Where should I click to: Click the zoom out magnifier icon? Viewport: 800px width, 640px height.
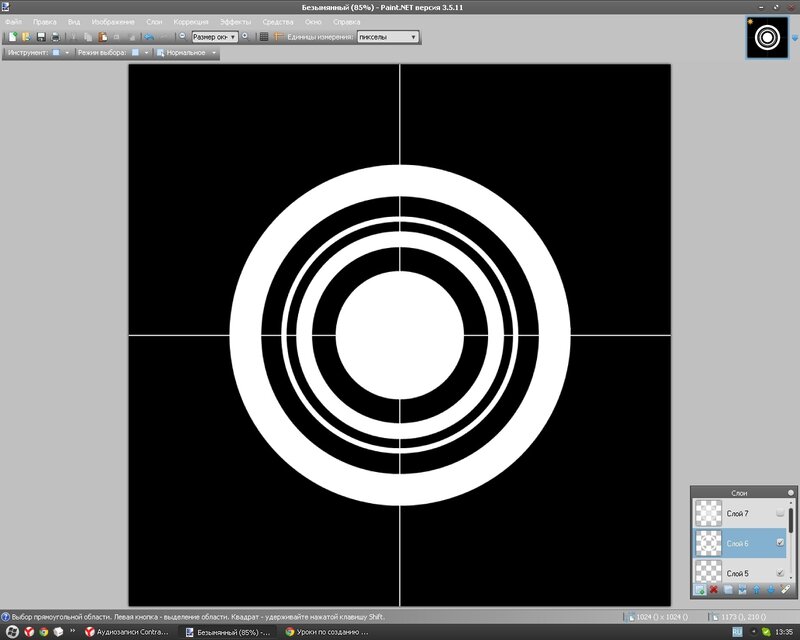click(x=182, y=36)
